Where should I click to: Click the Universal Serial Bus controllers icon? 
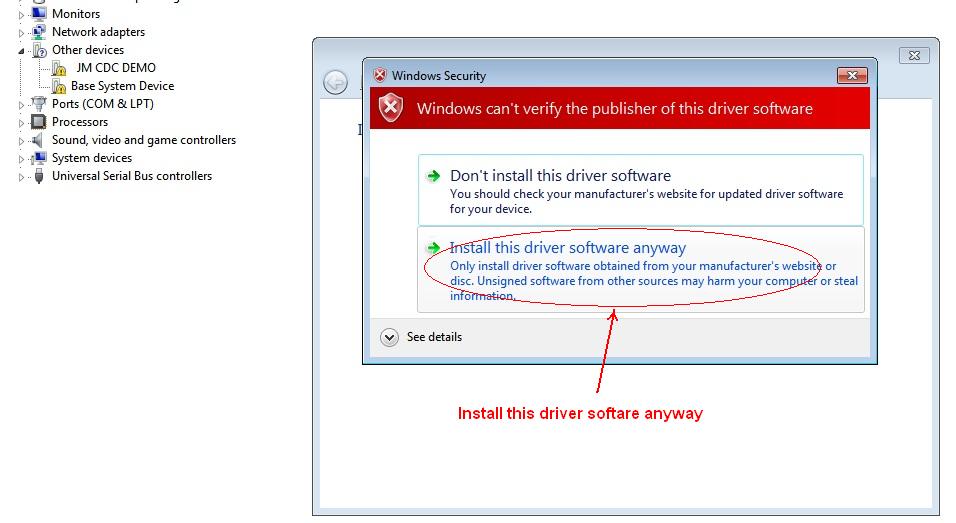tap(38, 176)
